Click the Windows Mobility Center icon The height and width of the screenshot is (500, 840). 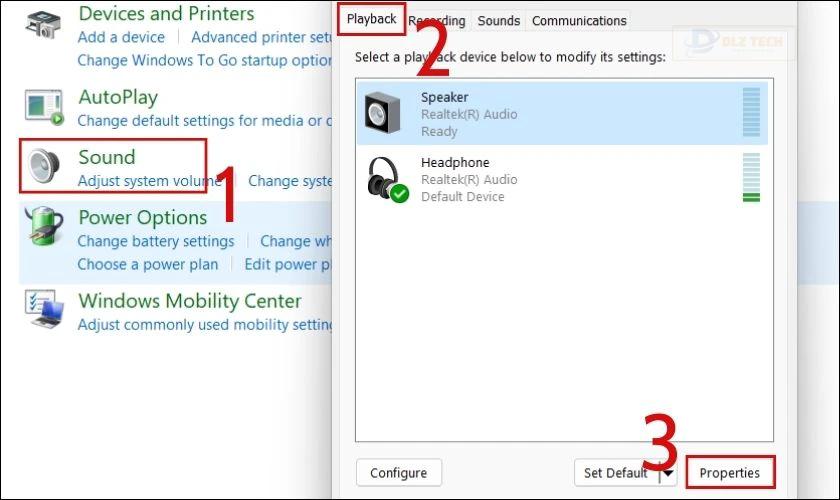click(44, 309)
